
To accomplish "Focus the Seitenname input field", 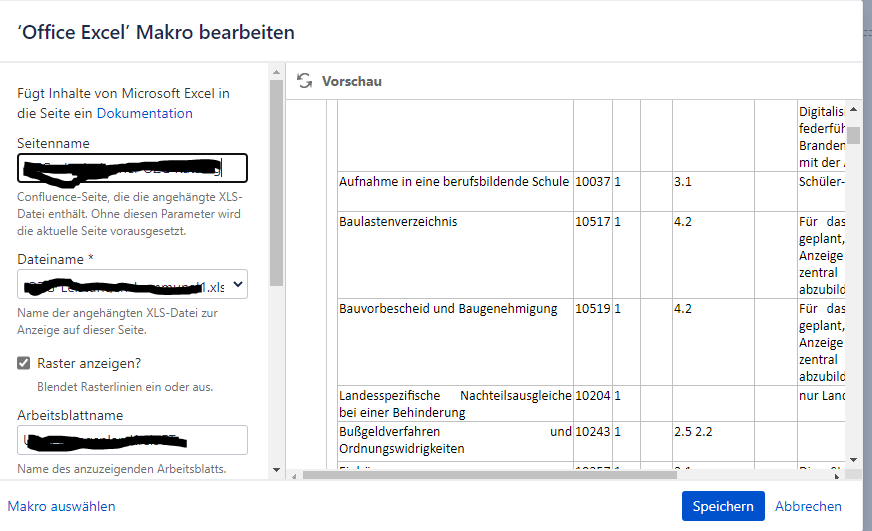I will pyautogui.click(x=132, y=168).
